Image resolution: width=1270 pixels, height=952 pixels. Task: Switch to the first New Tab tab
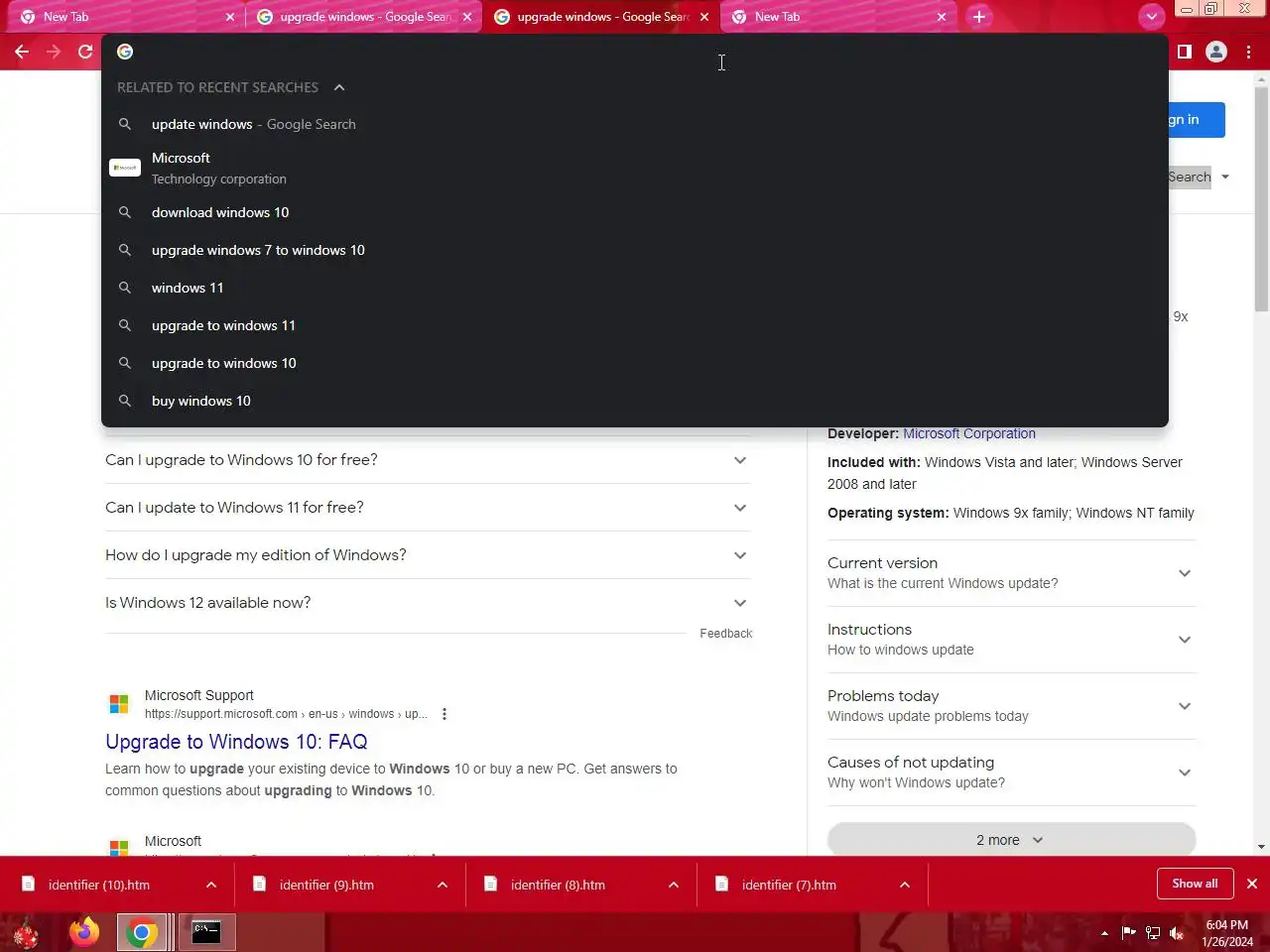tap(126, 17)
